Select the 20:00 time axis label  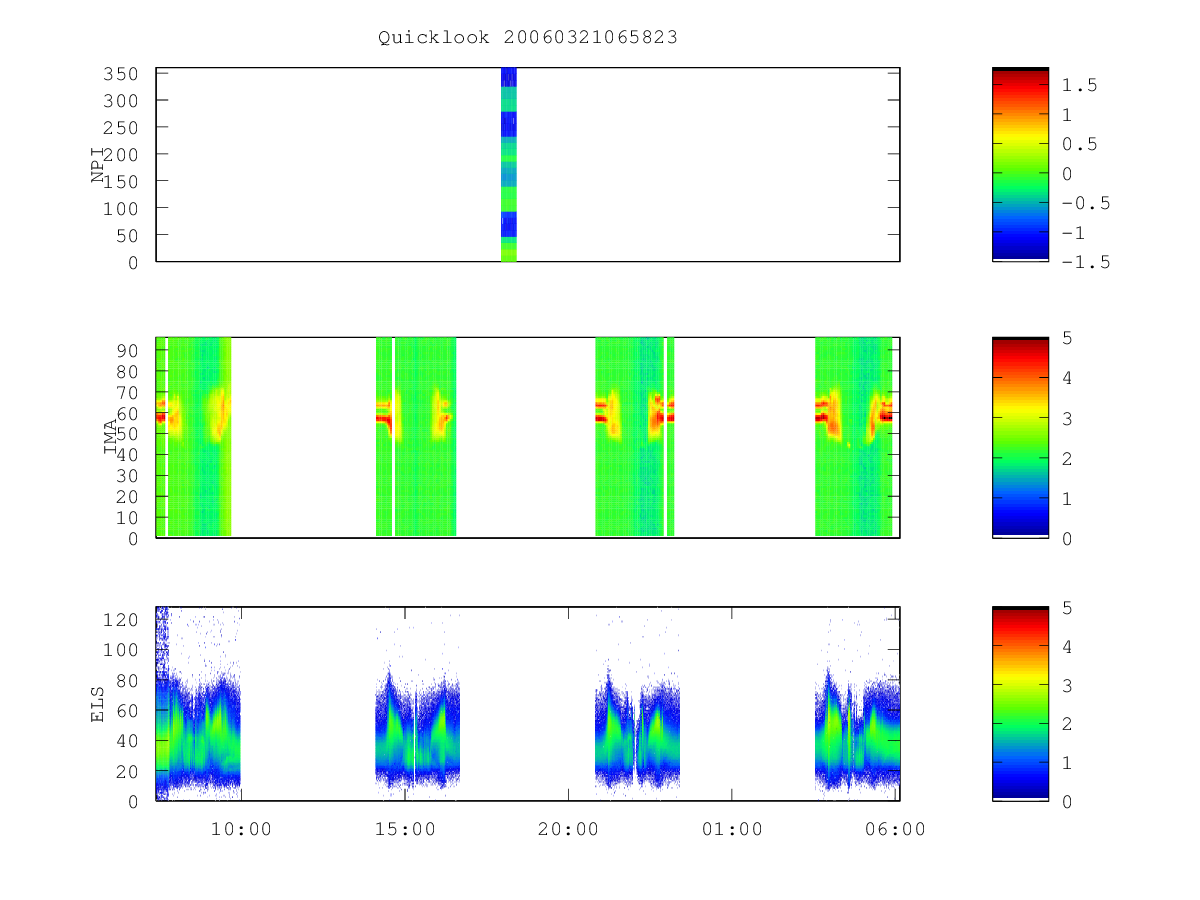[568, 829]
